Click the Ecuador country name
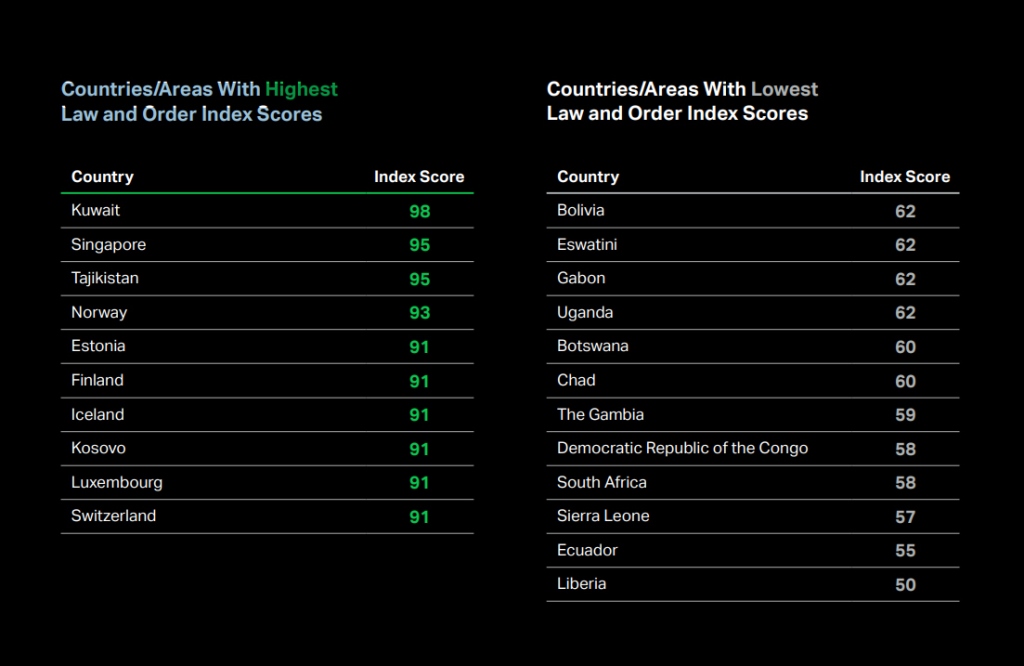This screenshot has height=666, width=1024. click(587, 550)
